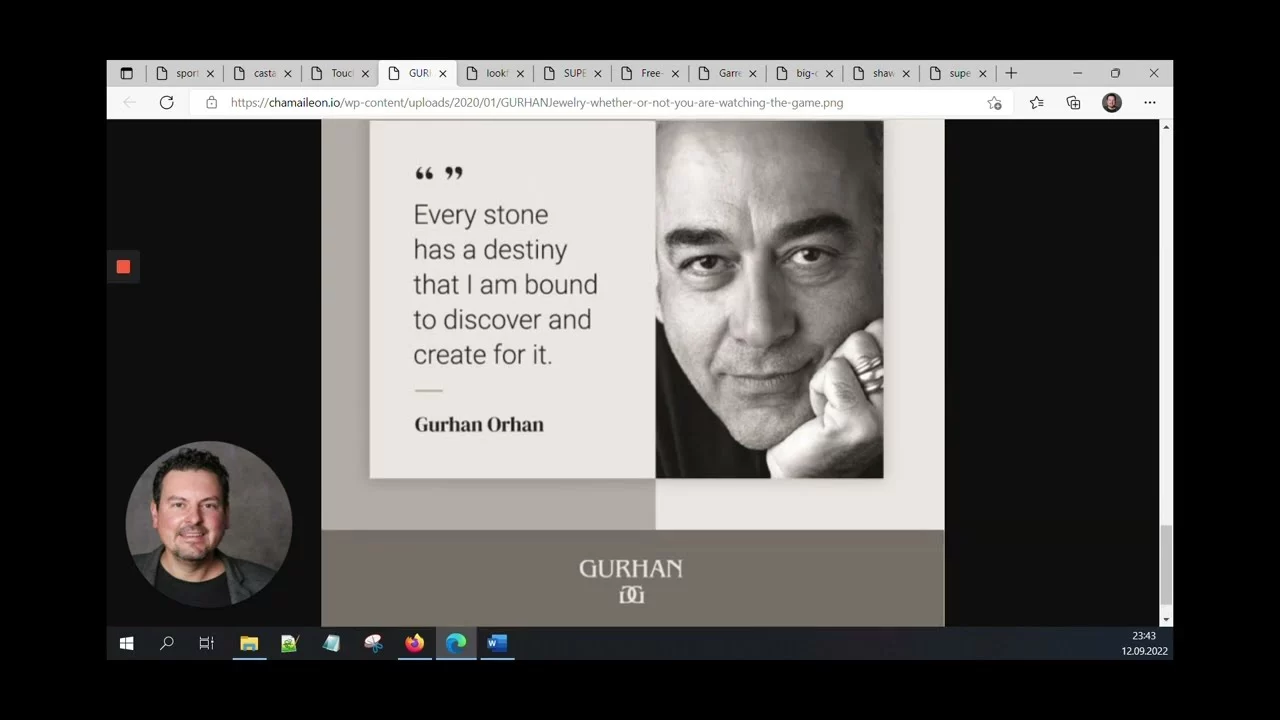Open the Collections panel
The width and height of the screenshot is (1280, 720).
point(1073,102)
